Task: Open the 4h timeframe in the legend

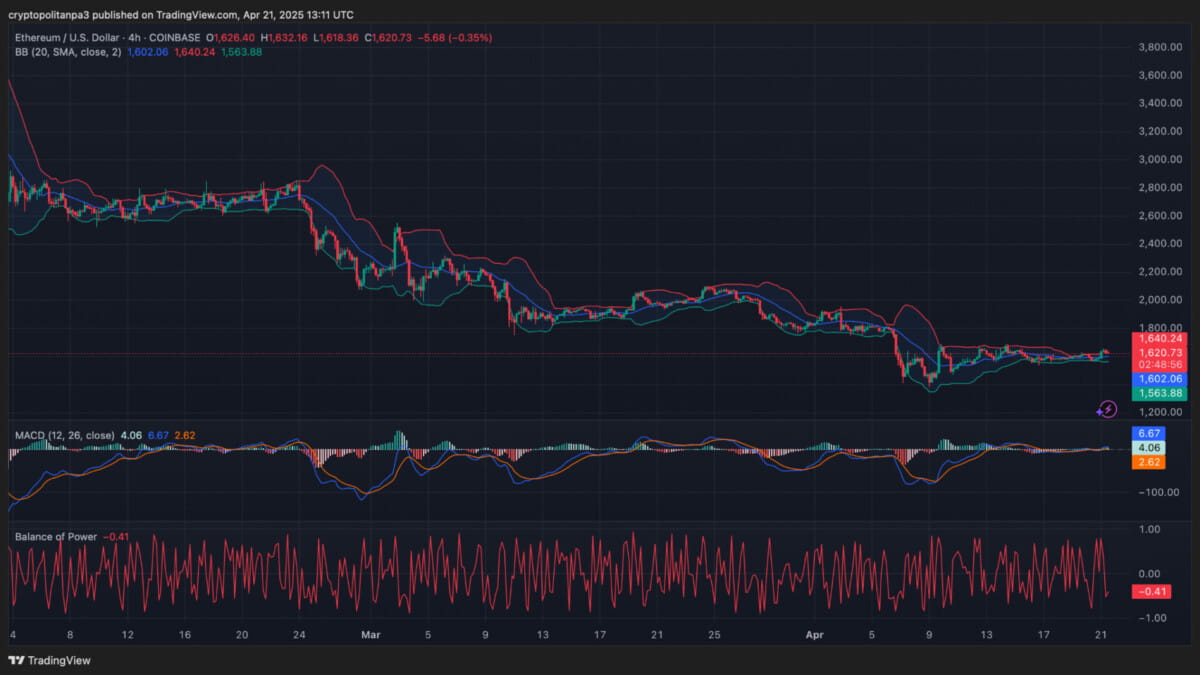Action: pyautogui.click(x=131, y=37)
